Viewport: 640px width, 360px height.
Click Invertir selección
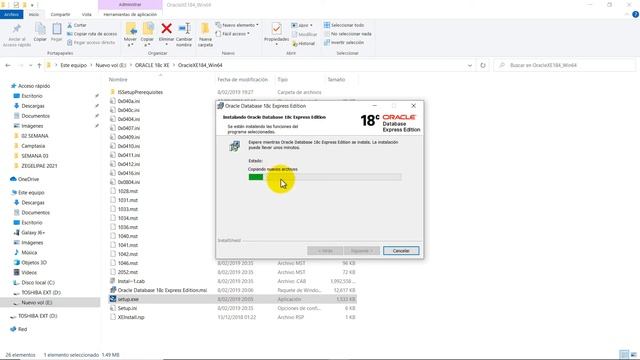pyautogui.click(x=344, y=42)
